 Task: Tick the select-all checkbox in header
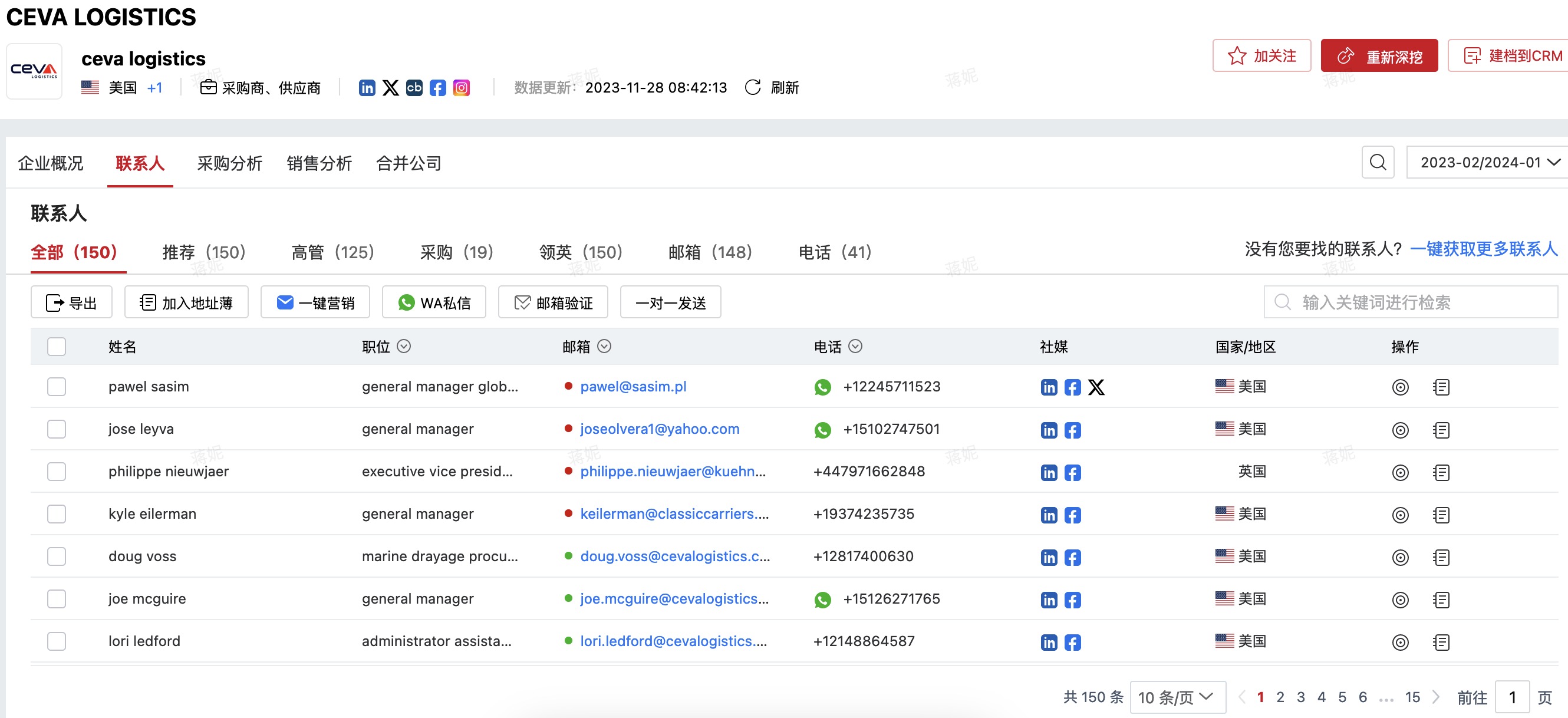coord(57,347)
